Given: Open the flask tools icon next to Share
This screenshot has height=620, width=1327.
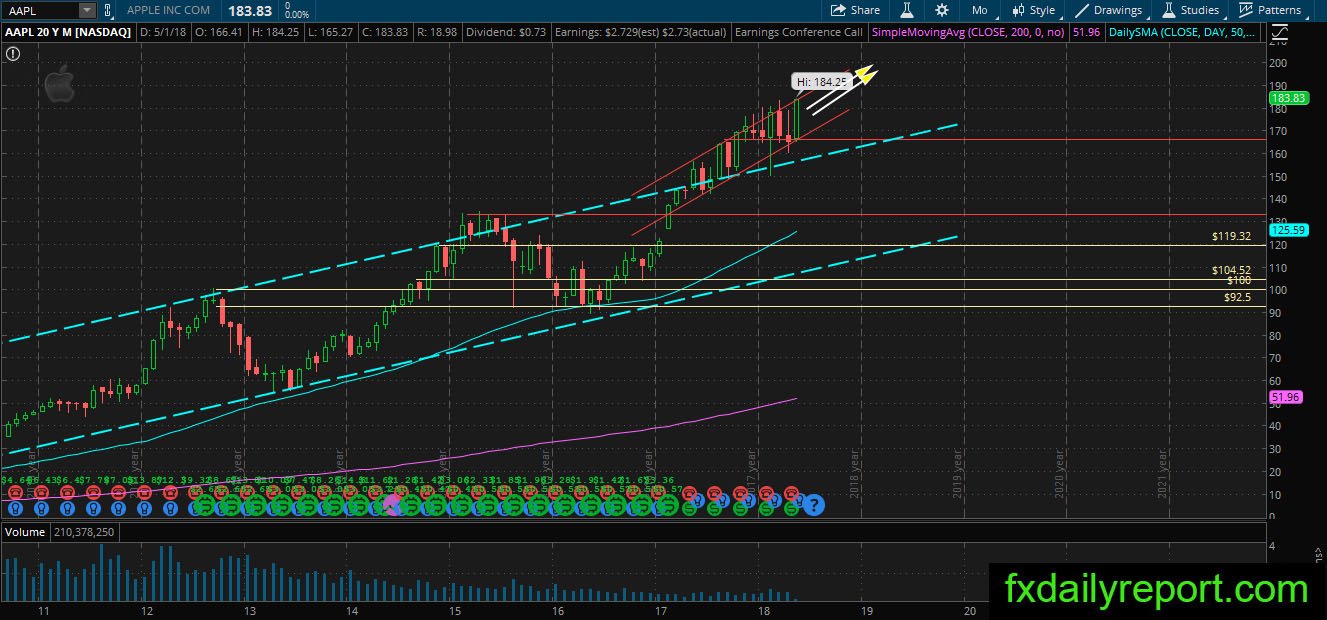Looking at the screenshot, I should tap(907, 10).
